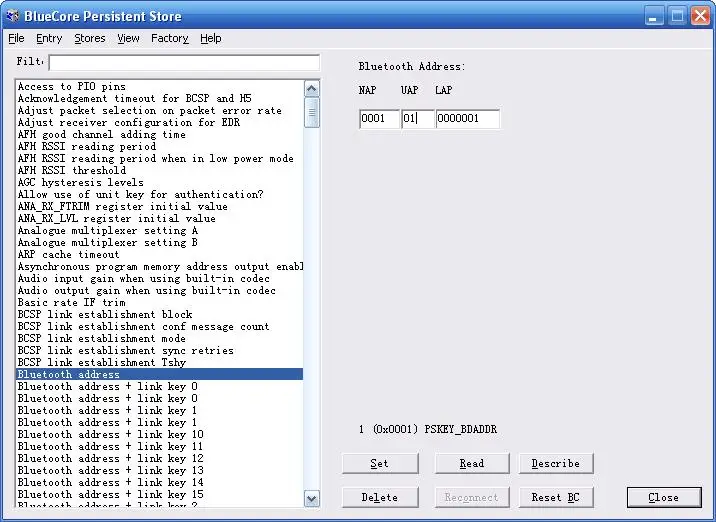Select 'ANA_RX_LVL register initial value'
Viewport: 716px width, 522px height.
159,218
